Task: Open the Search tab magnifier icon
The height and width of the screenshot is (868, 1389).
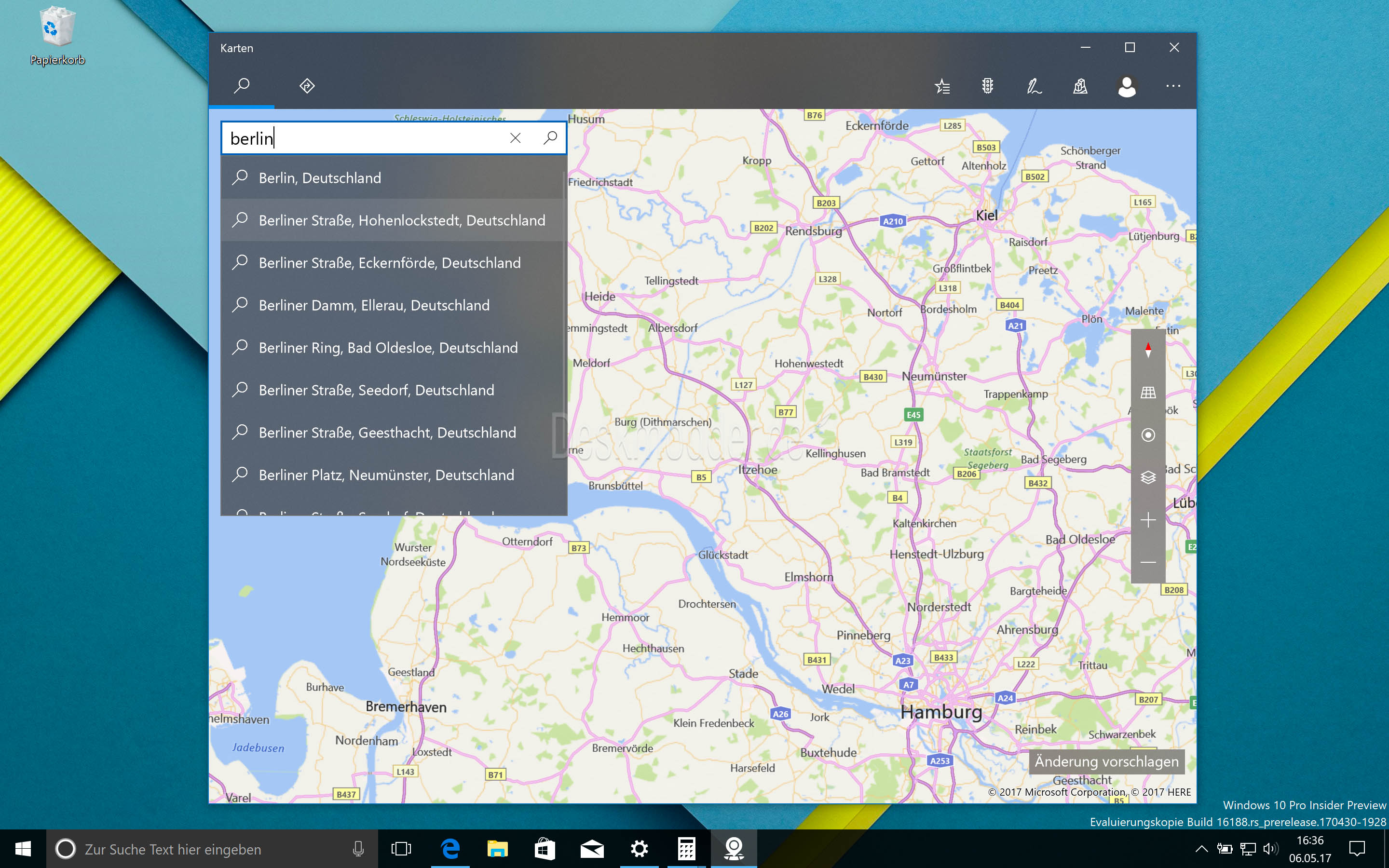Action: pyautogui.click(x=242, y=86)
